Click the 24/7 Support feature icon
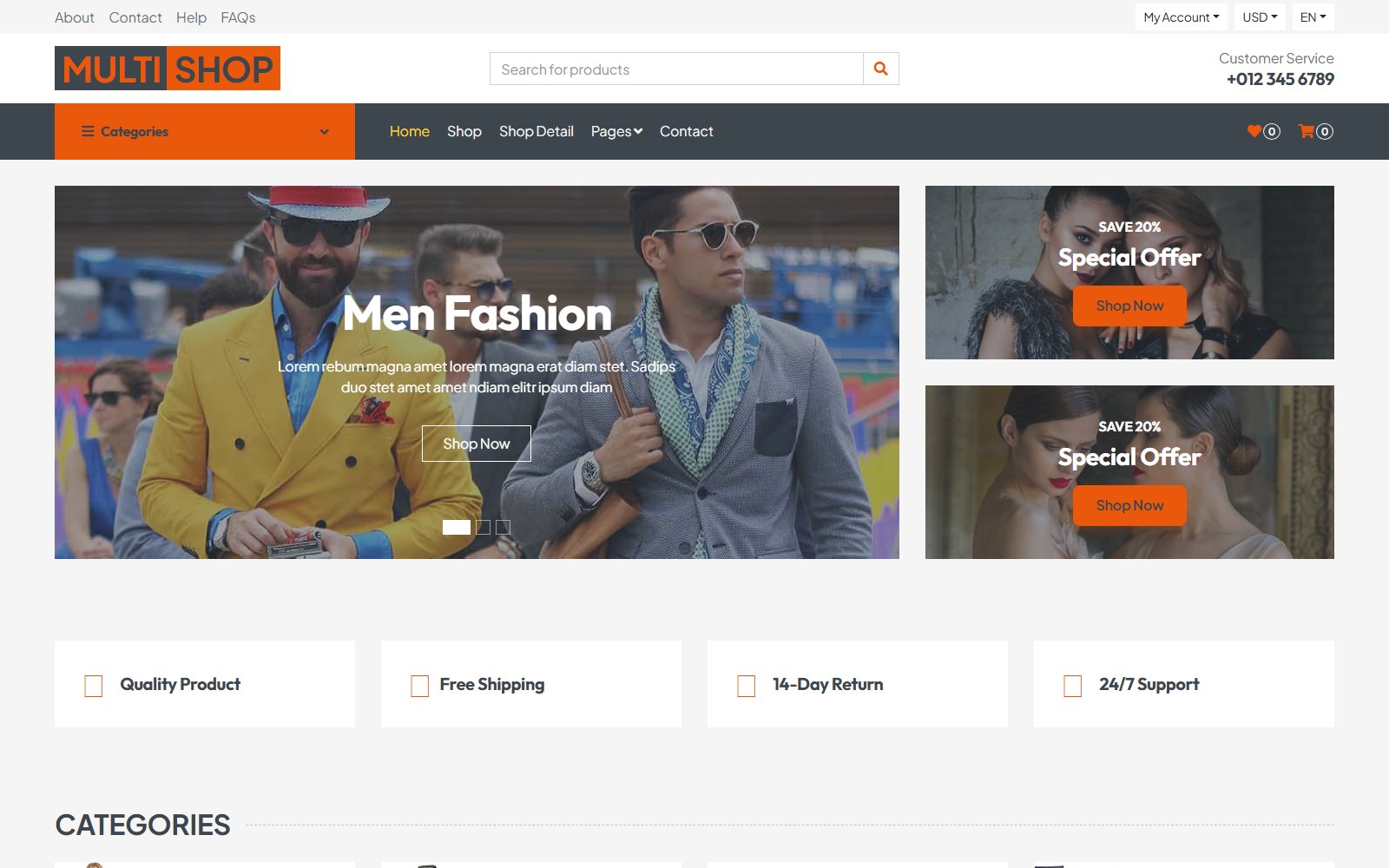This screenshot has height=868, width=1389. [1073, 686]
